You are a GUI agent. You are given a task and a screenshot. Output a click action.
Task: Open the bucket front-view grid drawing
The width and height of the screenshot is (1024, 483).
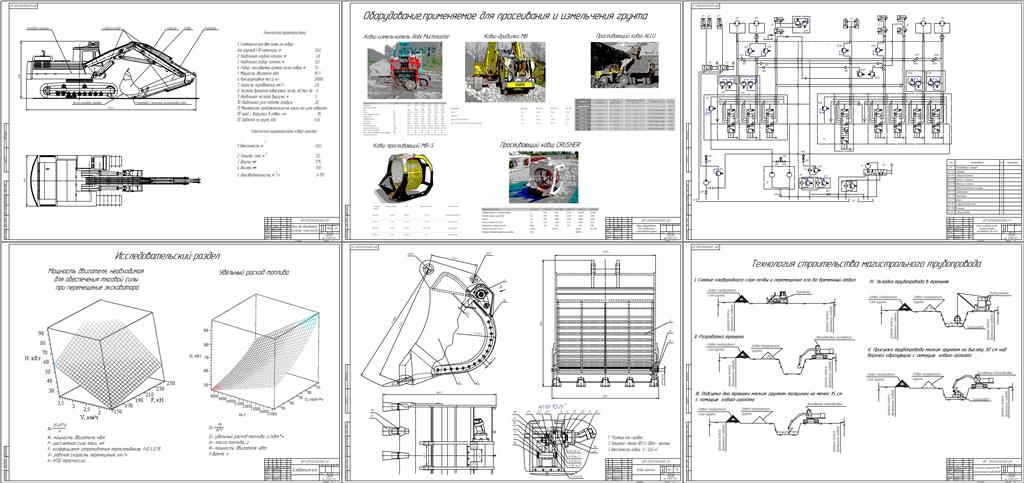[x=604, y=323]
